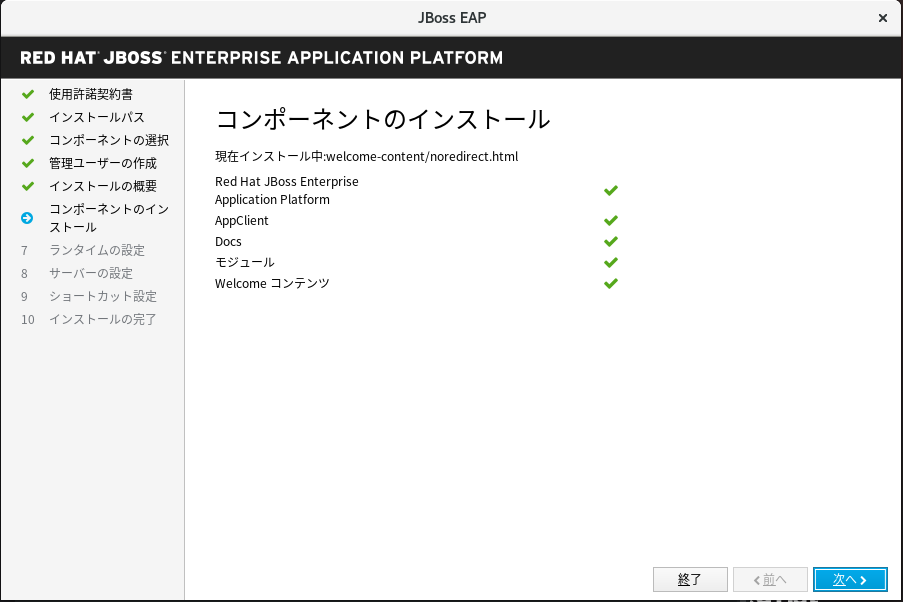This screenshot has height=602, width=903.
Task: Select the インストールの概要 step in the sidebar
Action: [103, 186]
